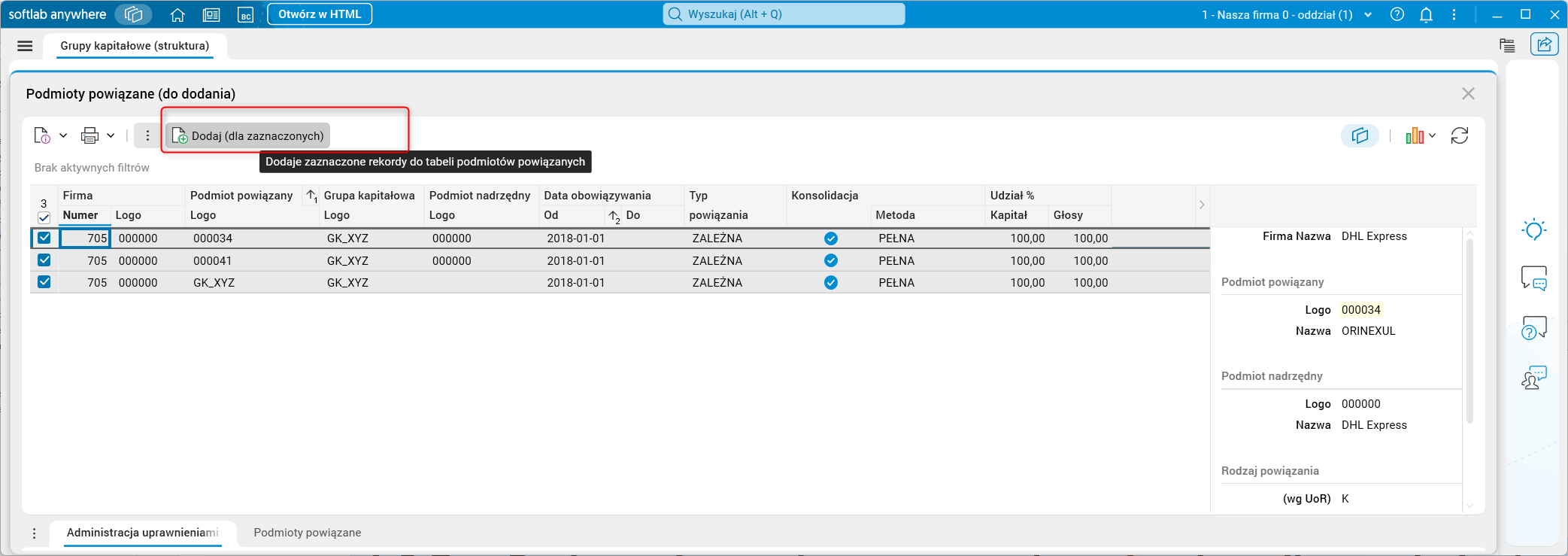Toggle the cube view button in toolbar

(x=1360, y=135)
